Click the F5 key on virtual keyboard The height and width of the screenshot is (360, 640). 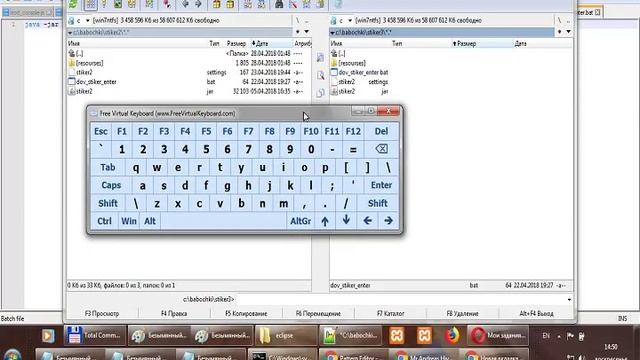point(206,131)
